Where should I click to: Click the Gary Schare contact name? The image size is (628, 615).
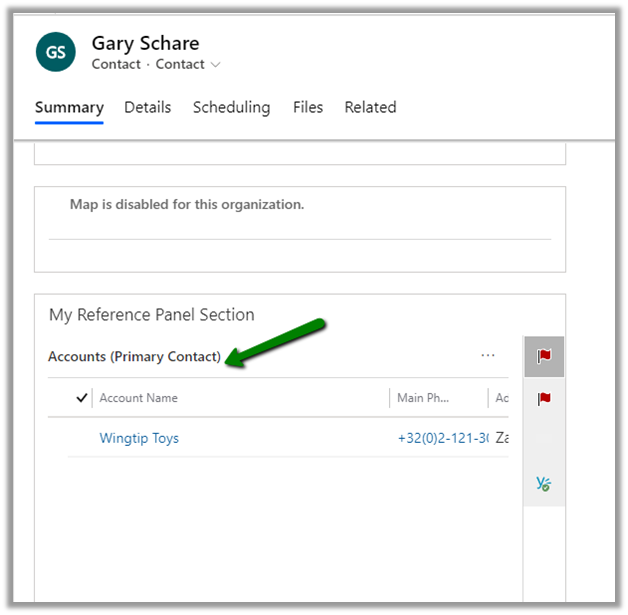click(145, 43)
